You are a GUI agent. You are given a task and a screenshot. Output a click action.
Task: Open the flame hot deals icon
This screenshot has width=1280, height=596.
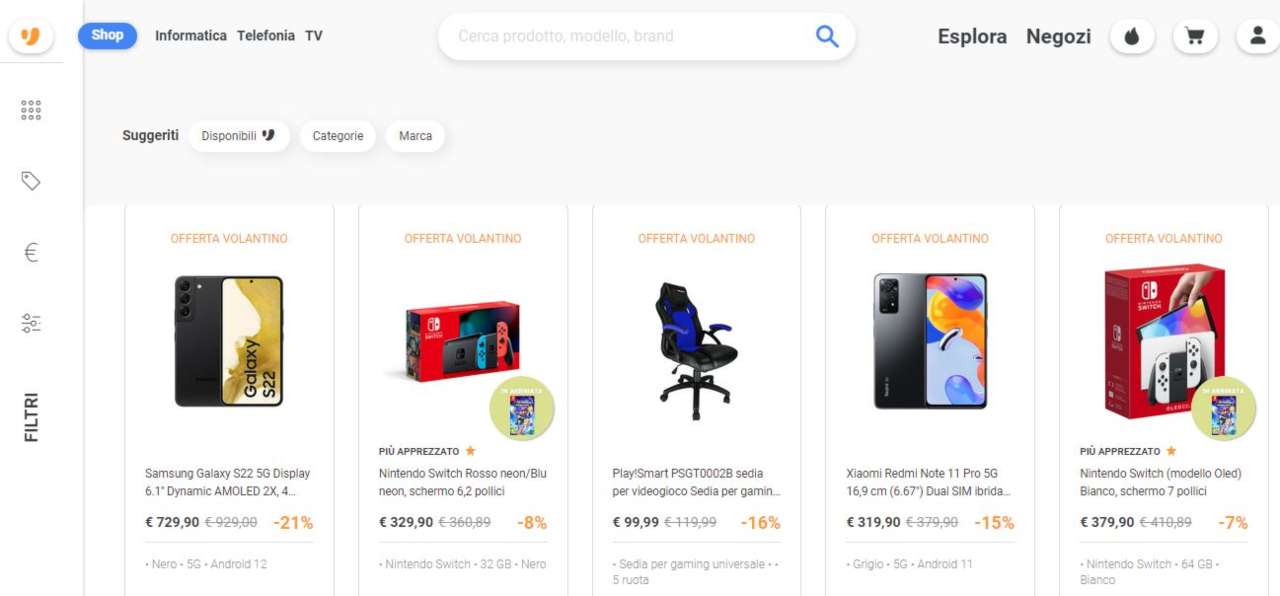(1132, 37)
